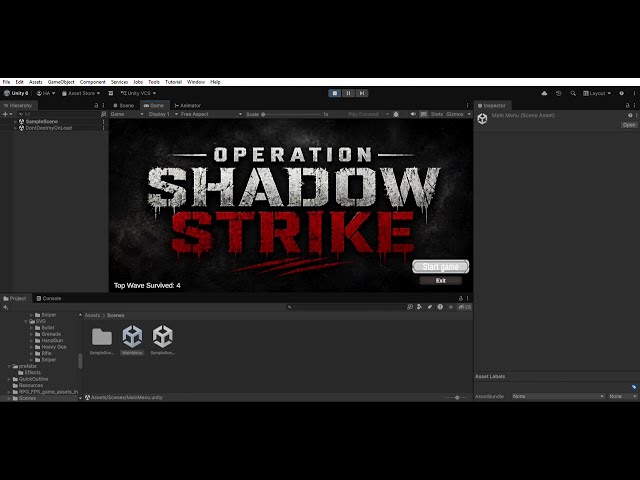This screenshot has width=640, height=480.
Task: Click the Hierarchy search field
Action: click(x=58, y=114)
